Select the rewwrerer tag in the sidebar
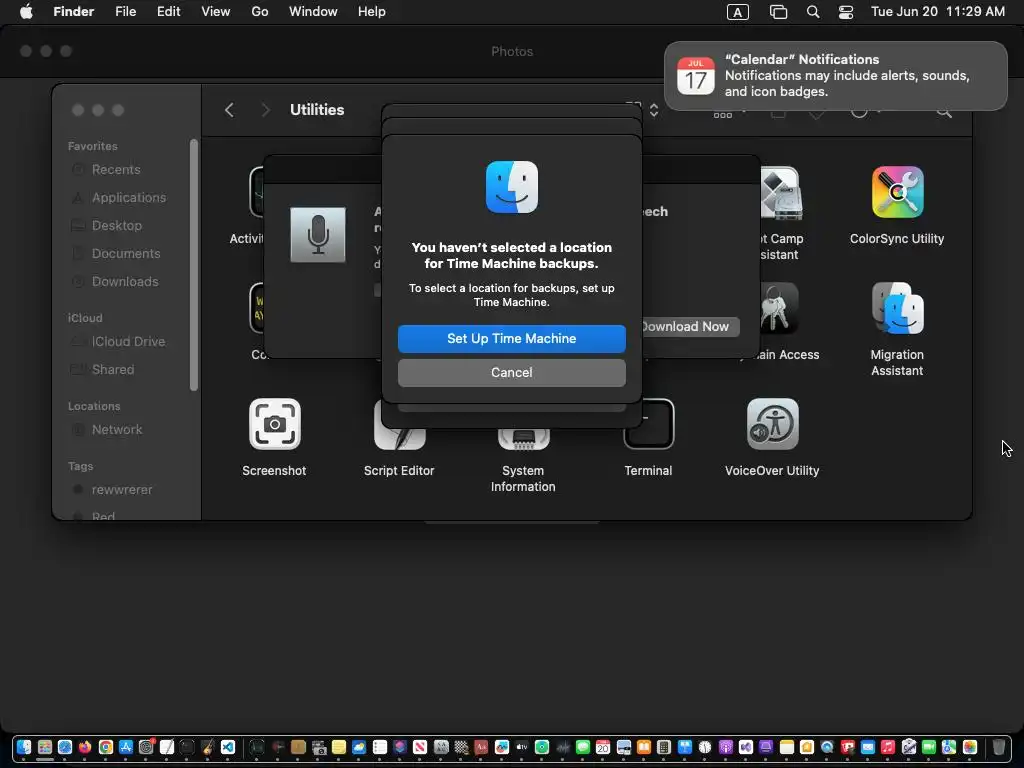 pyautogui.click(x=121, y=490)
